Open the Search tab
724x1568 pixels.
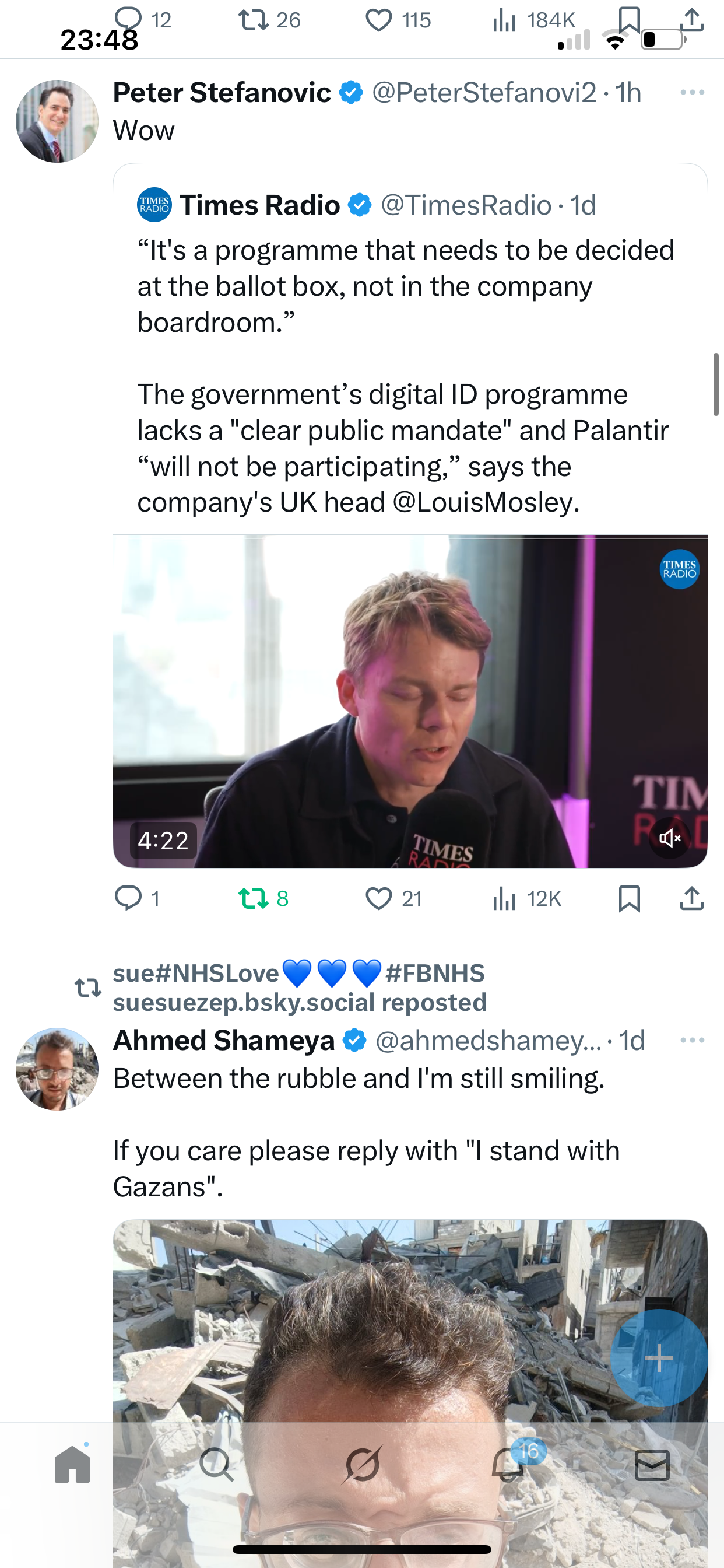point(217,1465)
